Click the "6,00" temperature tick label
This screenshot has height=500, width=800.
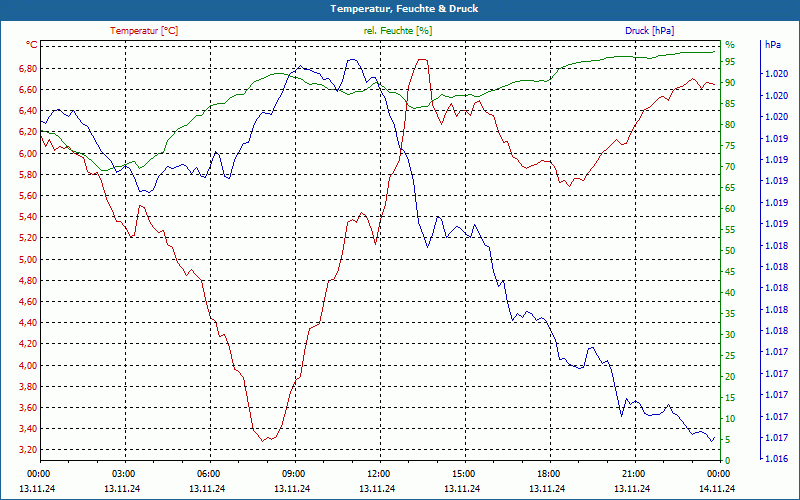29,154
